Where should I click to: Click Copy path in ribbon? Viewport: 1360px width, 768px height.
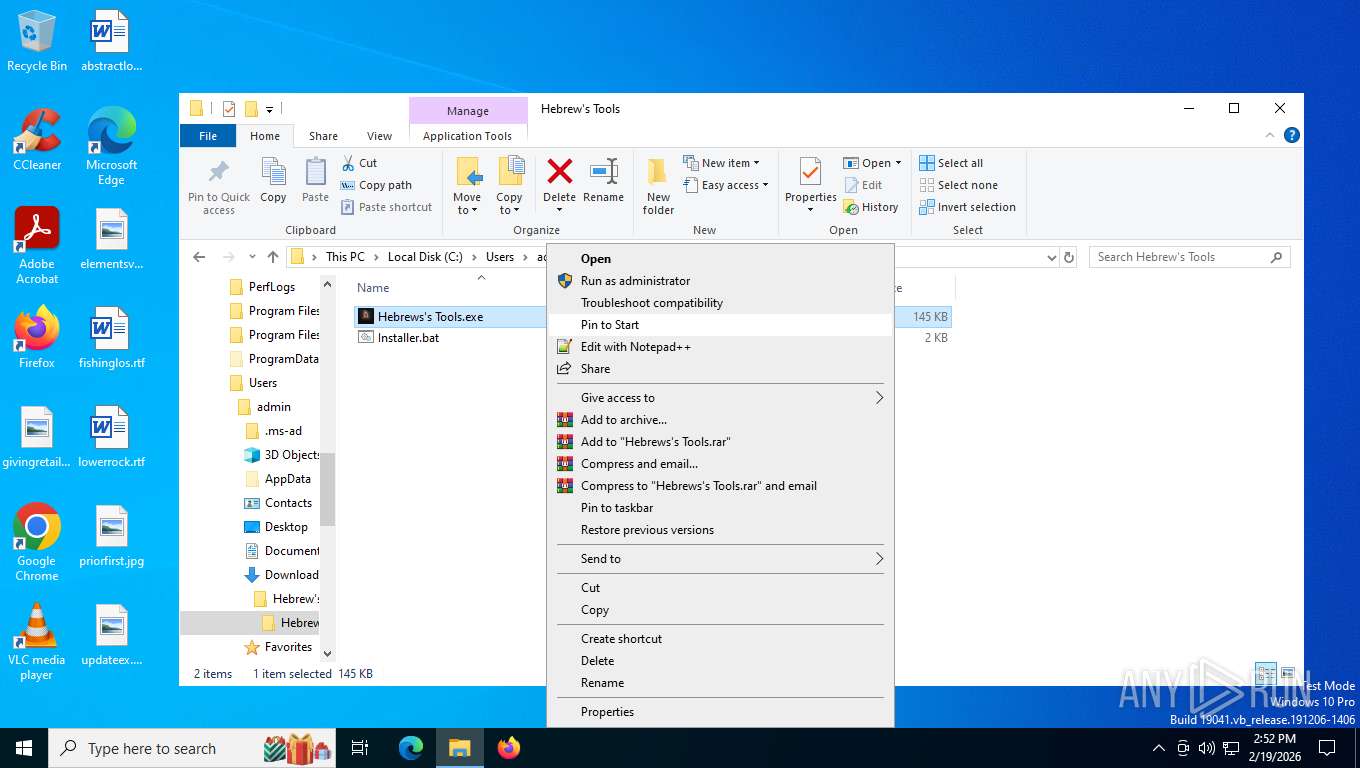[376, 185]
